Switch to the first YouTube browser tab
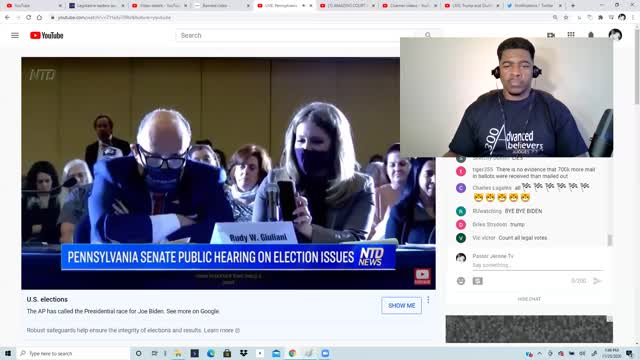 click(x=34, y=6)
